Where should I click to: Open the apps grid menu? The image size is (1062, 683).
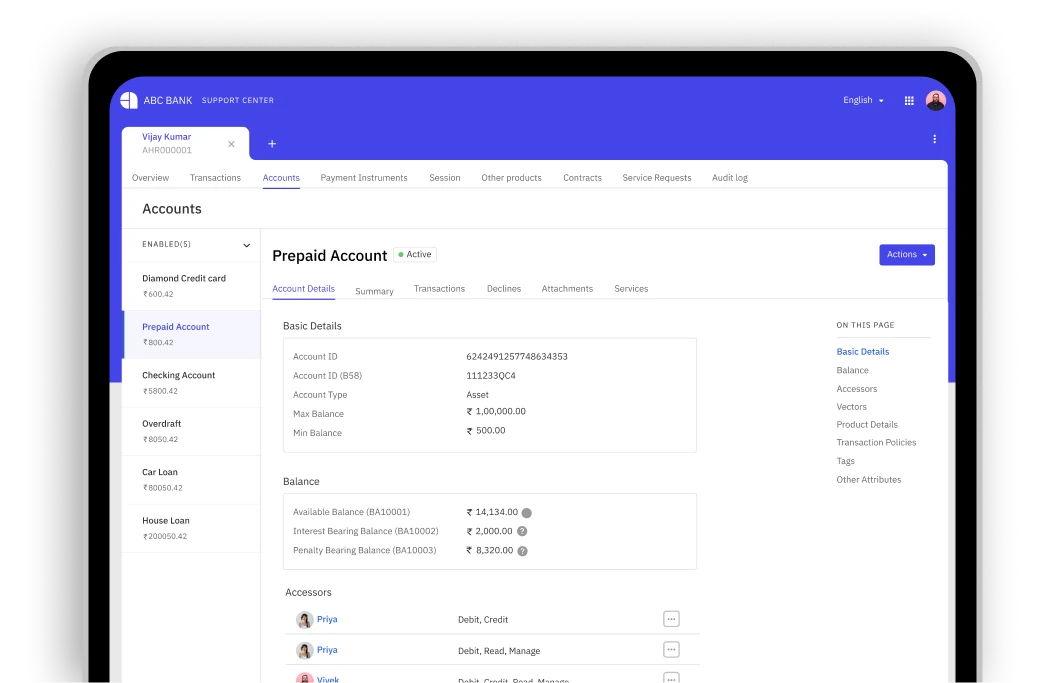tap(909, 101)
